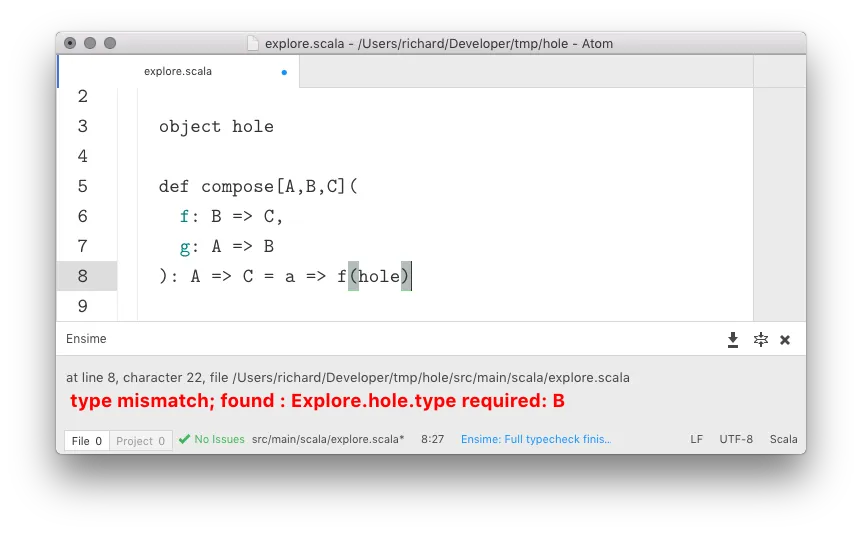862x534 pixels.
Task: Click the highlighted closing parenthesis after hole
Action: (406, 276)
